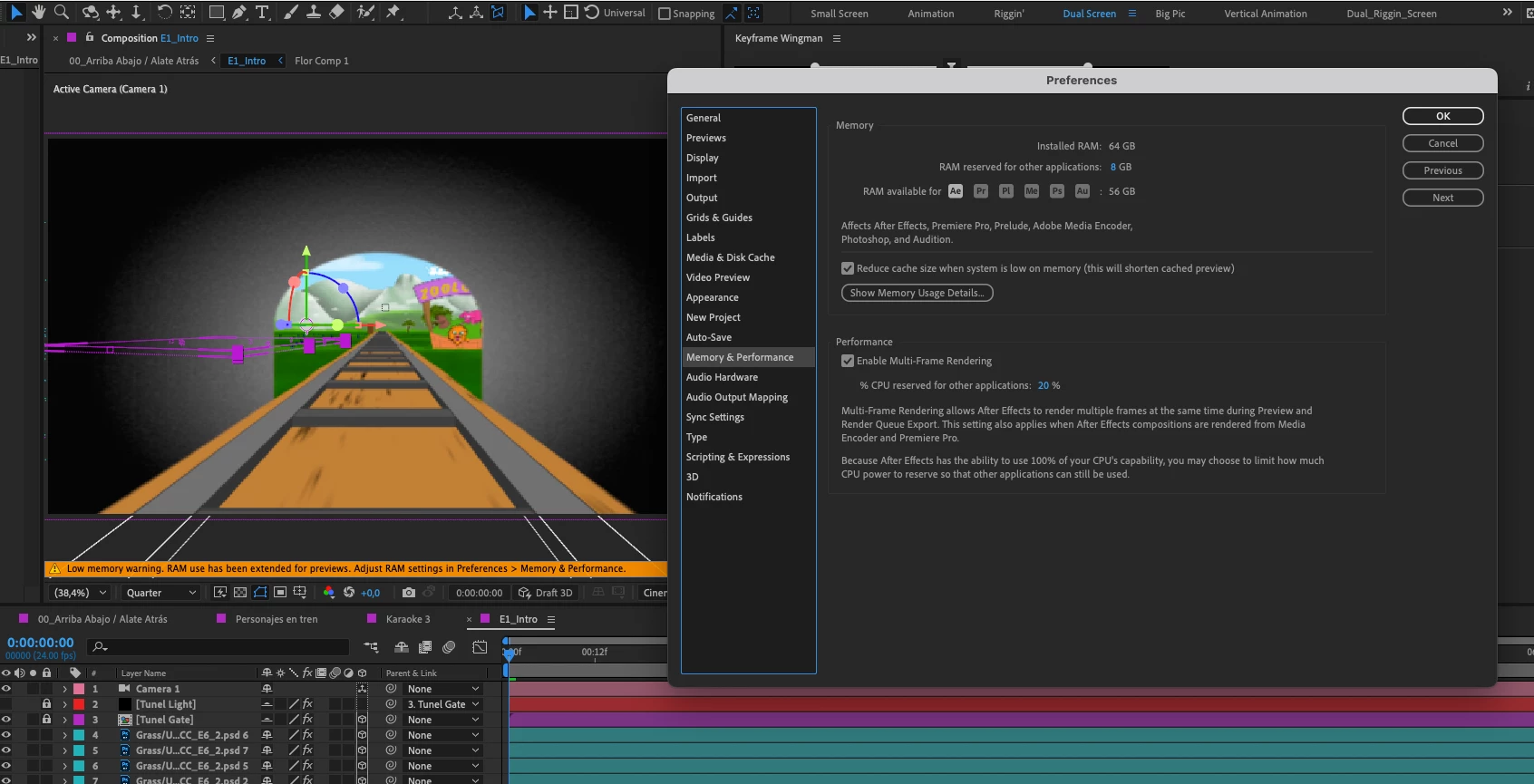Image resolution: width=1534 pixels, height=784 pixels.
Task: Enable the Snapping checkbox in toolbar
Action: (x=665, y=14)
